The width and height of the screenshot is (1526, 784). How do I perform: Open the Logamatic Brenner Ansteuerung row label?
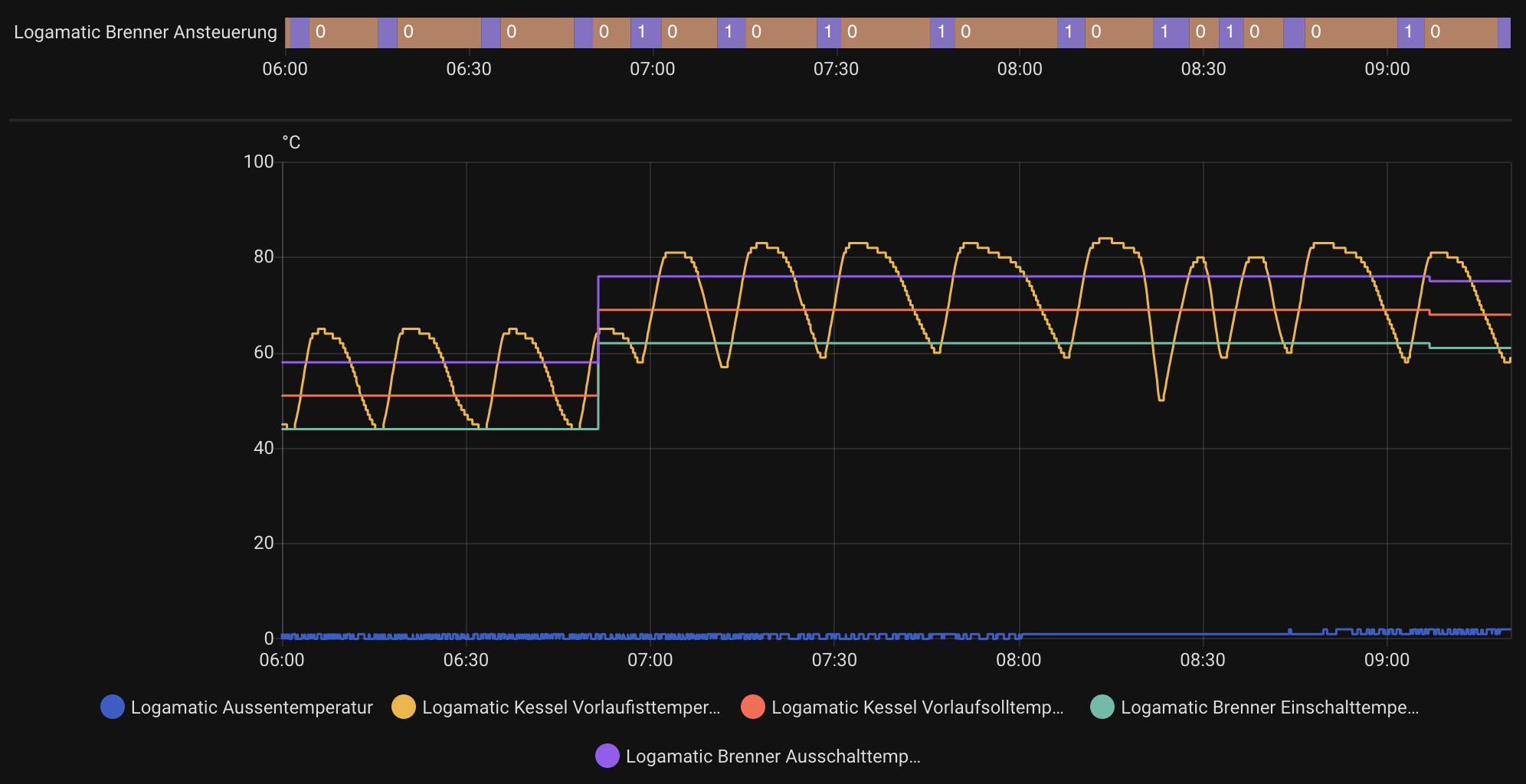coord(146,32)
